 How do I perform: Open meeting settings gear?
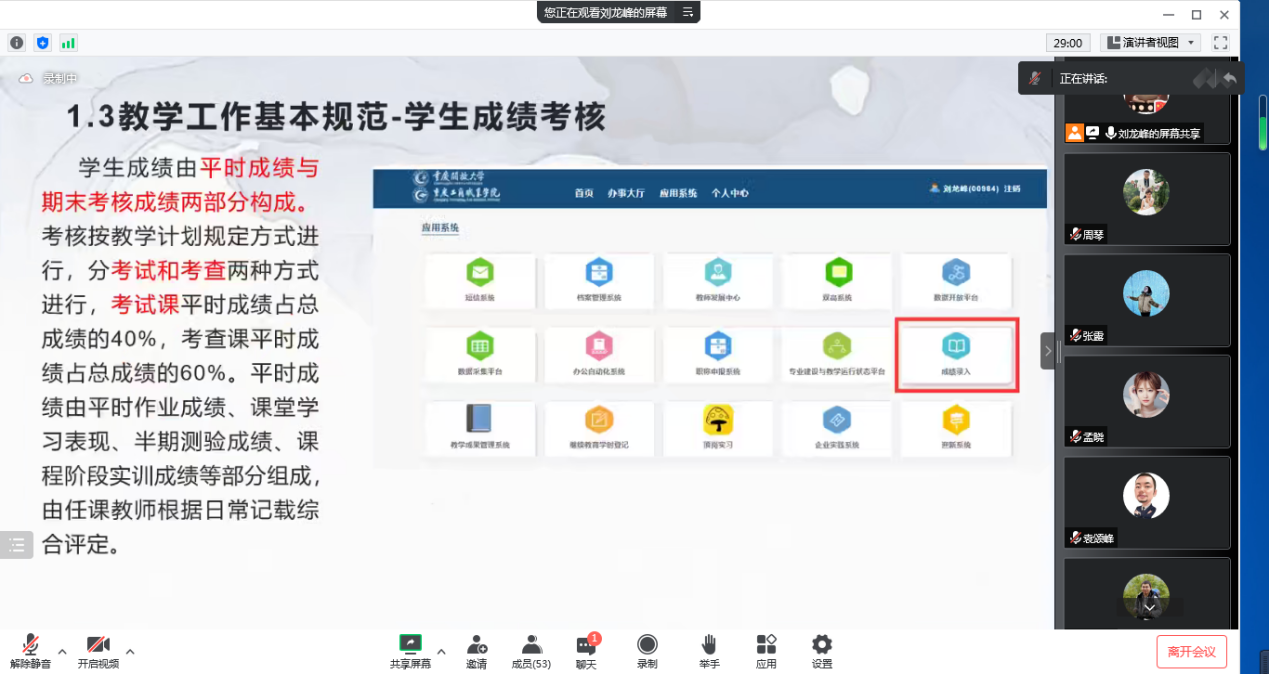822,650
